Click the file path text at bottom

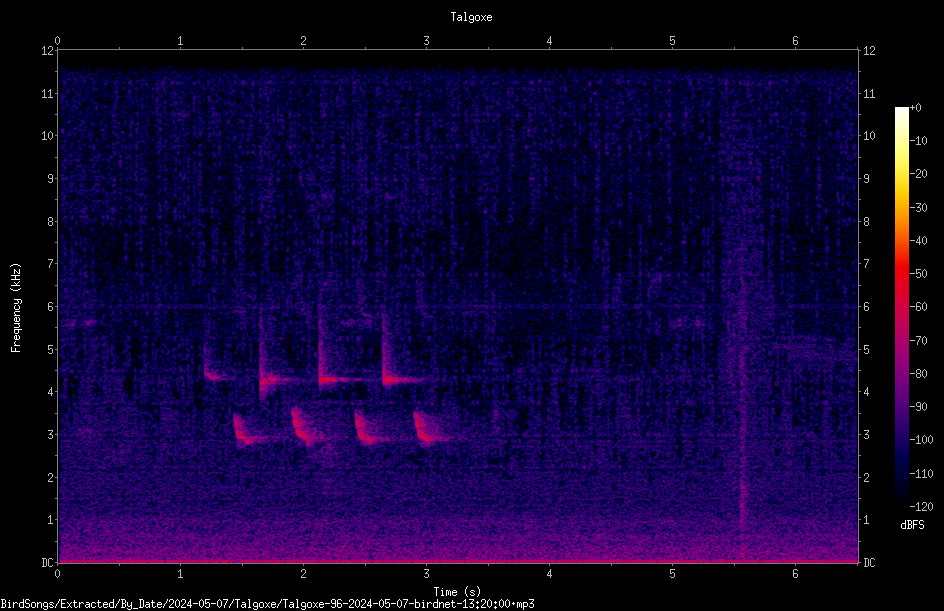267,604
